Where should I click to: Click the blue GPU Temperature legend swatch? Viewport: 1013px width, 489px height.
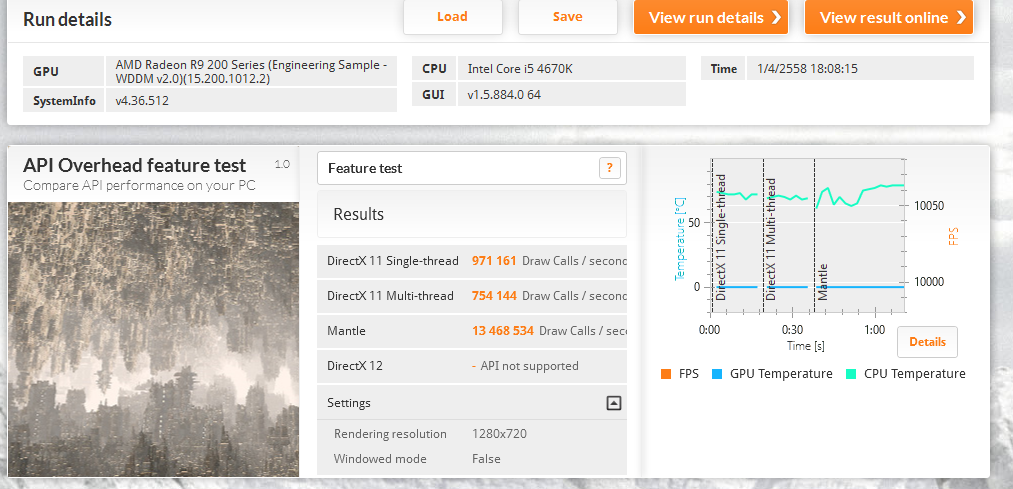click(717, 374)
